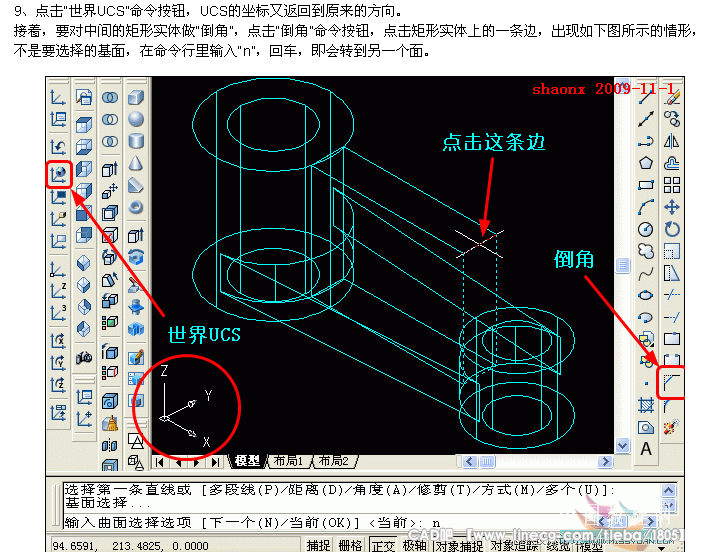Select the Object UCS tool

click(58, 198)
